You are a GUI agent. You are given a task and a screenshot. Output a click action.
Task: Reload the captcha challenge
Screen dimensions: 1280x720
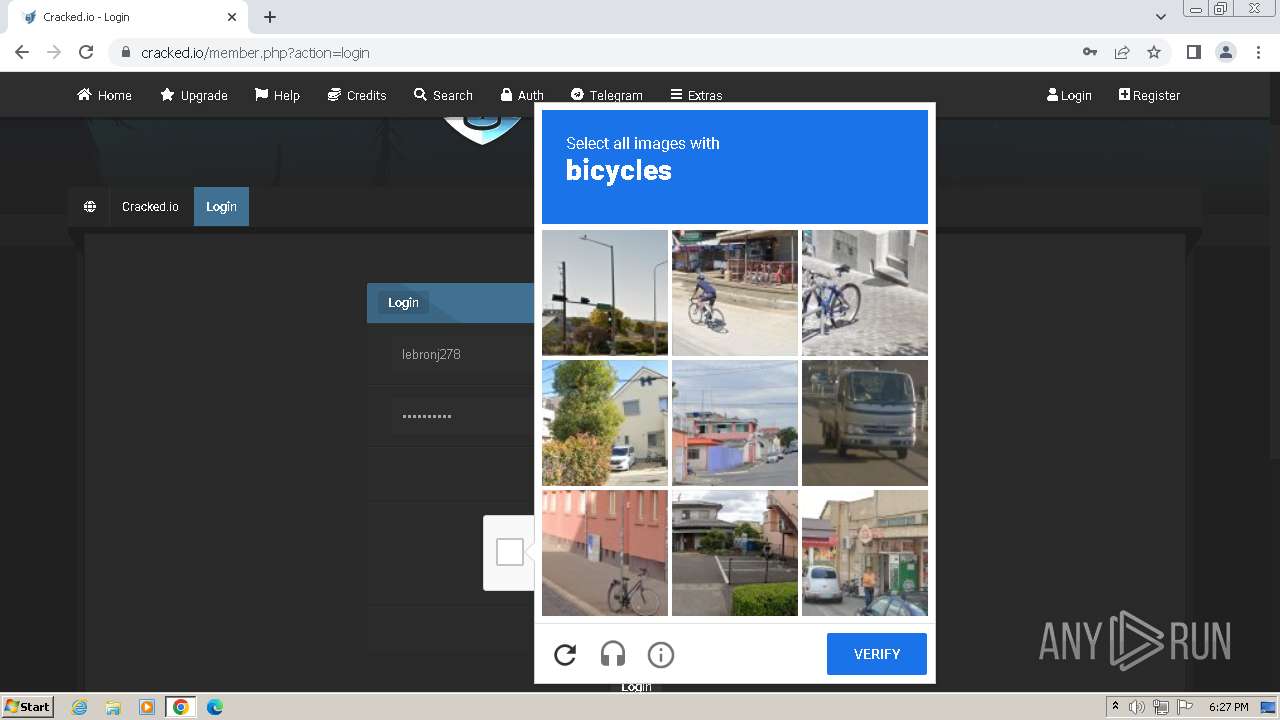(565, 655)
